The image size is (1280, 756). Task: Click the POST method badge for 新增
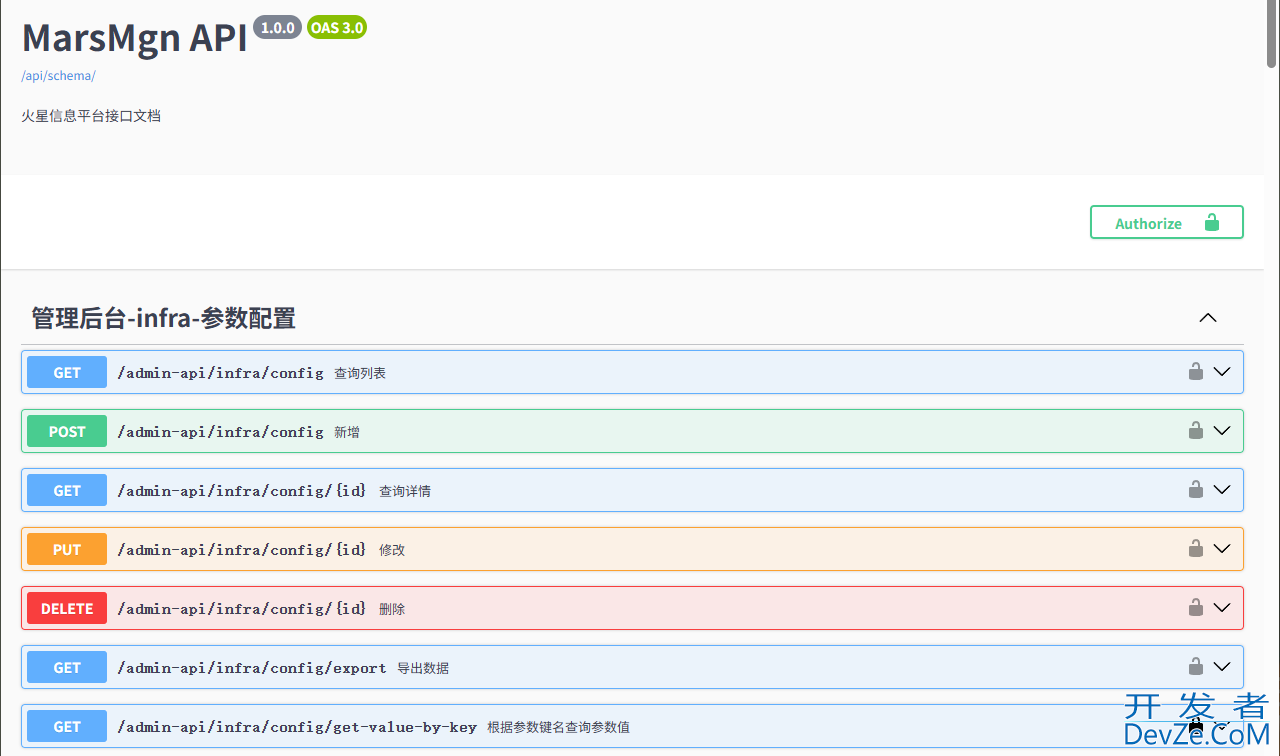[x=67, y=432]
